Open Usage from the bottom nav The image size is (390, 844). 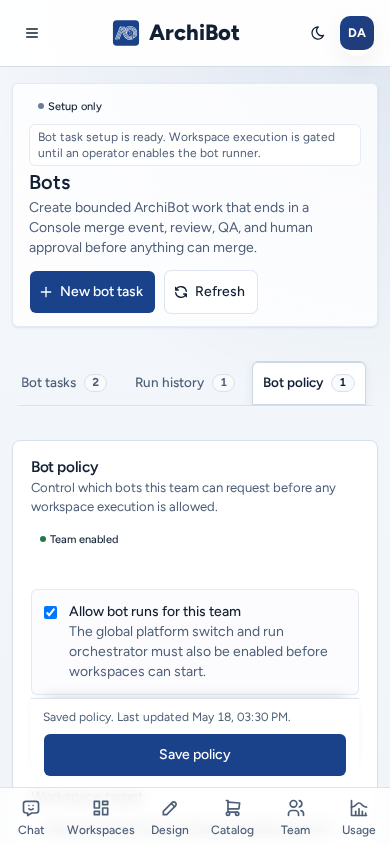coord(359,817)
